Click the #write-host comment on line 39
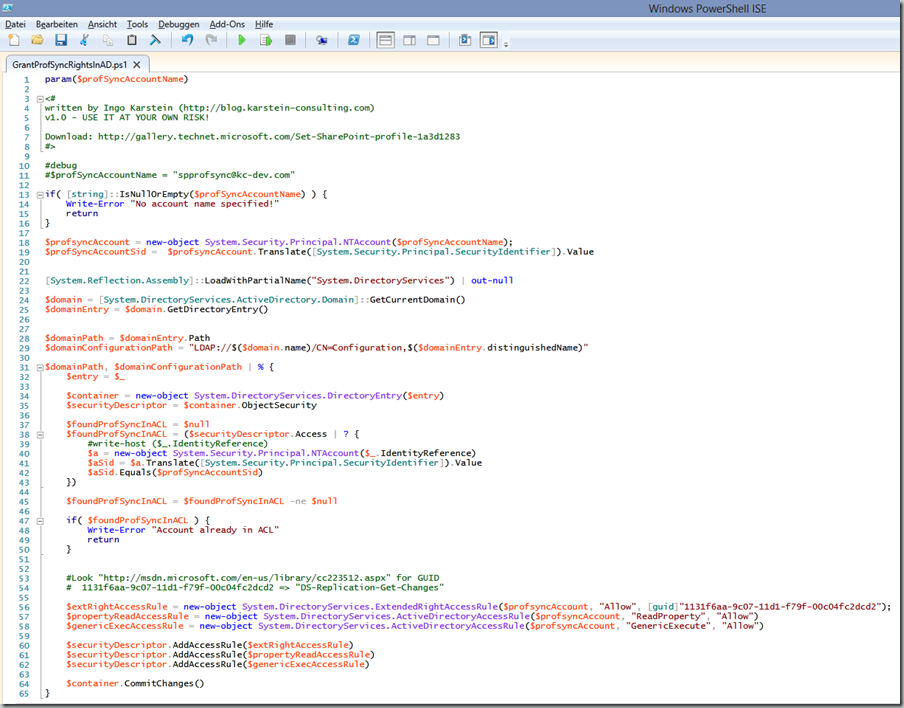904x708 pixels. coord(178,444)
